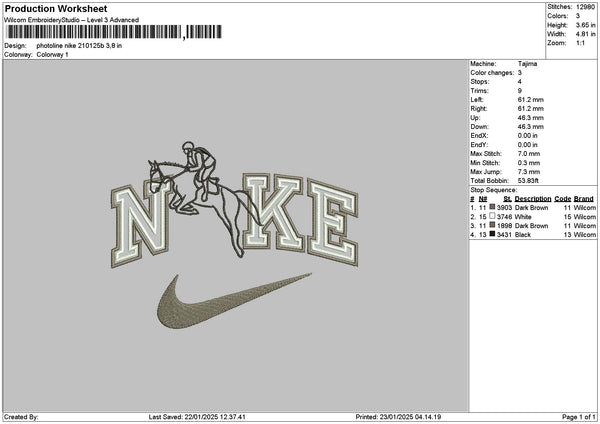Click the Created By label
Screen dimensions: 600x424
[x=21, y=417]
